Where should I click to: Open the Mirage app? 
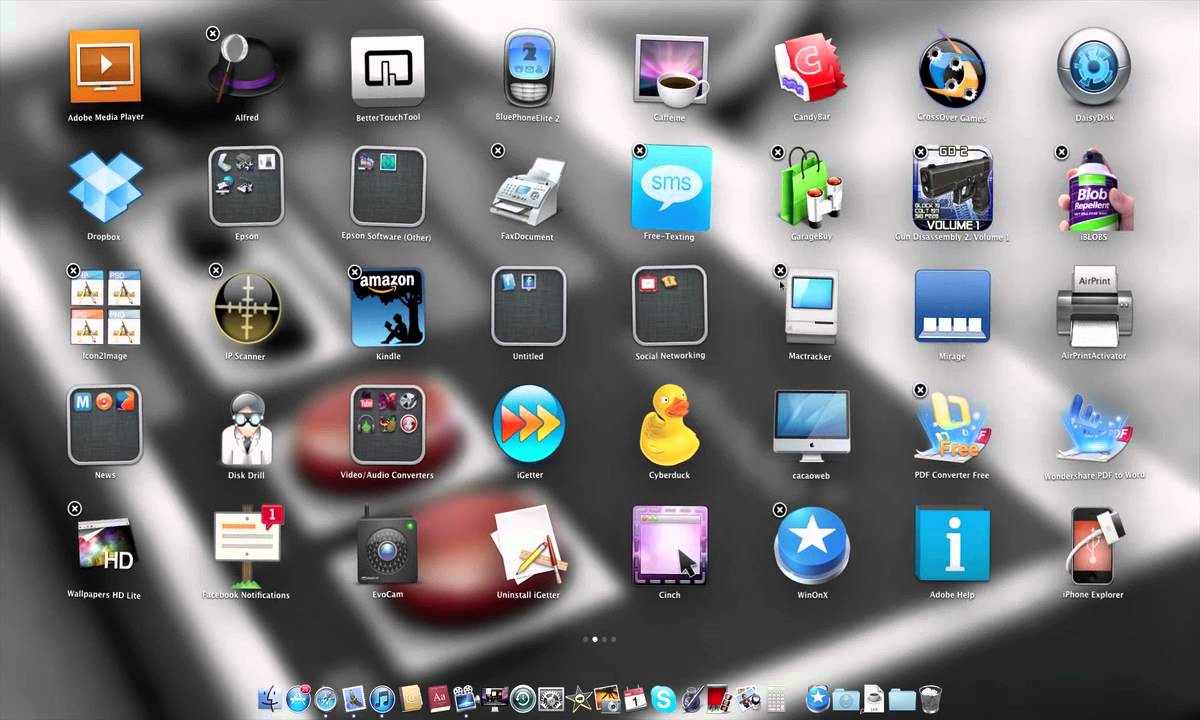(952, 306)
